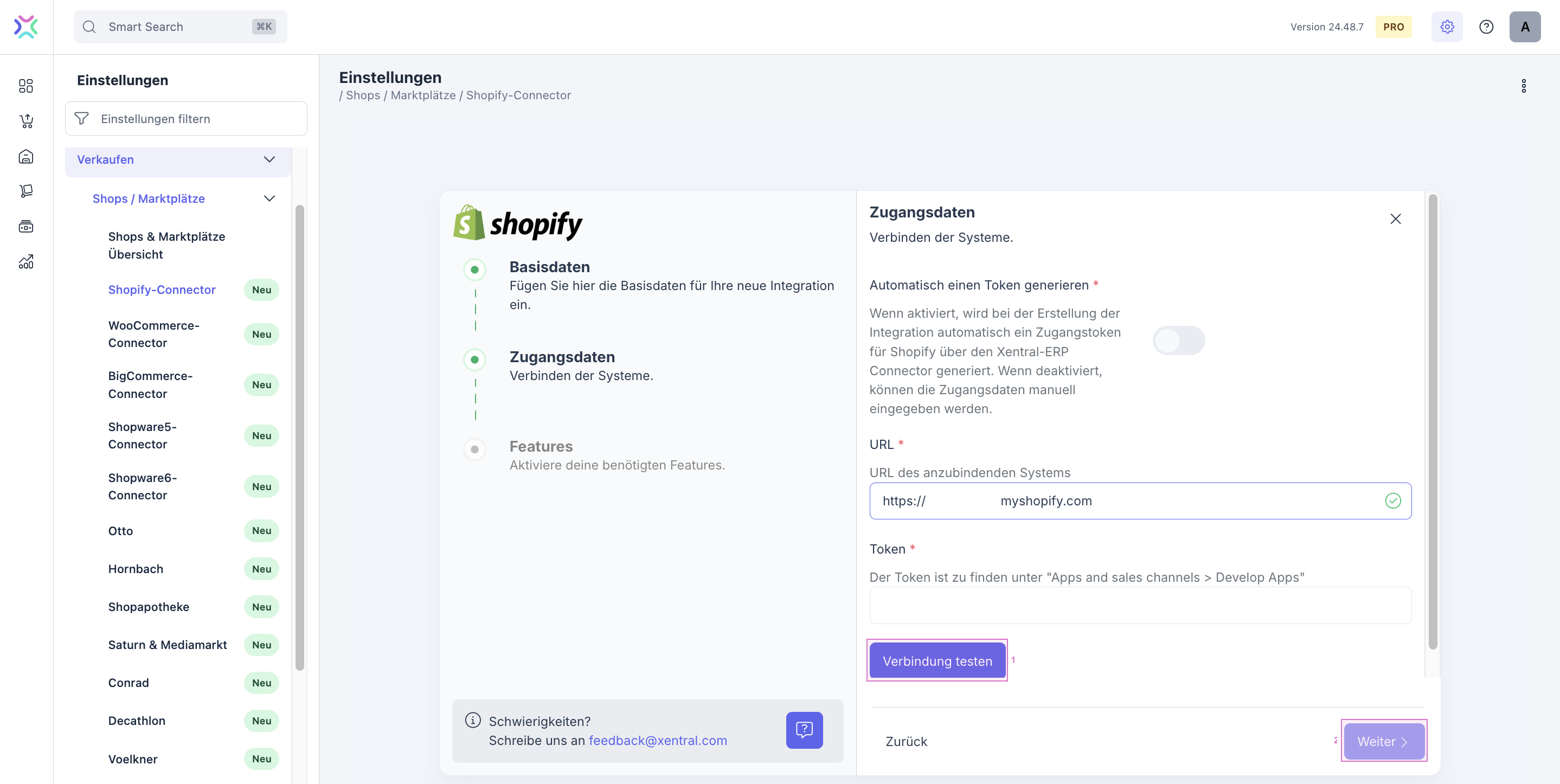Click the Token input field

click(1140, 606)
